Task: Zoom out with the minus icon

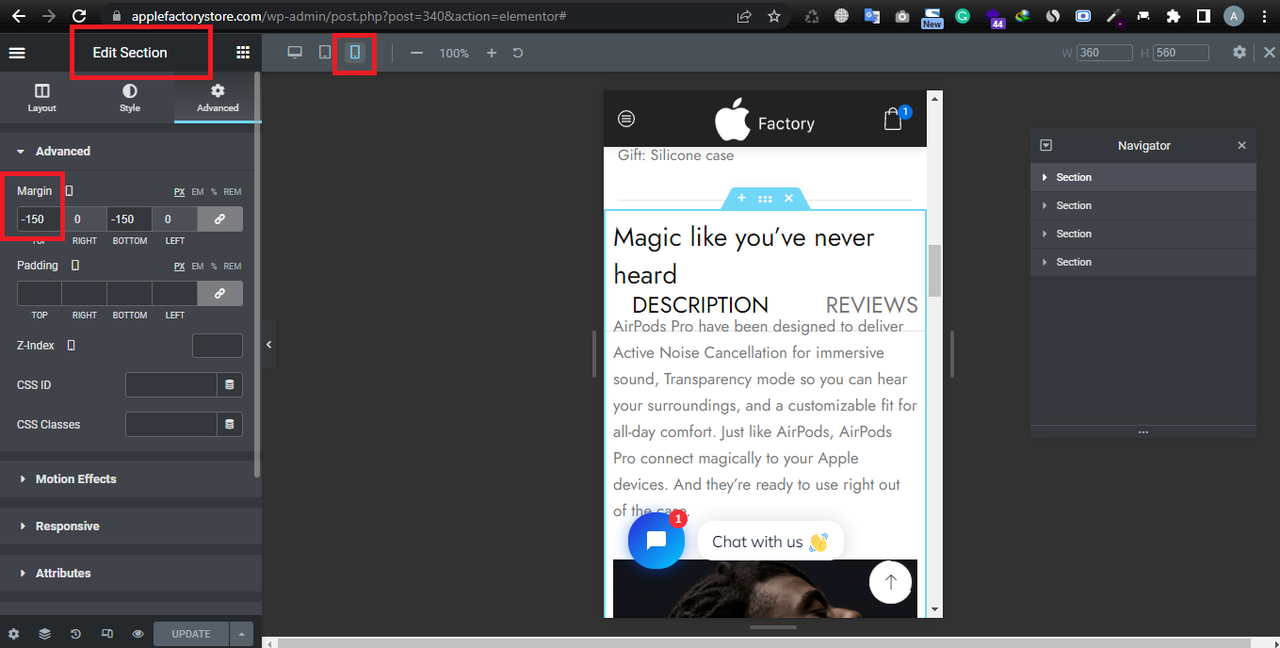Action: coord(417,53)
